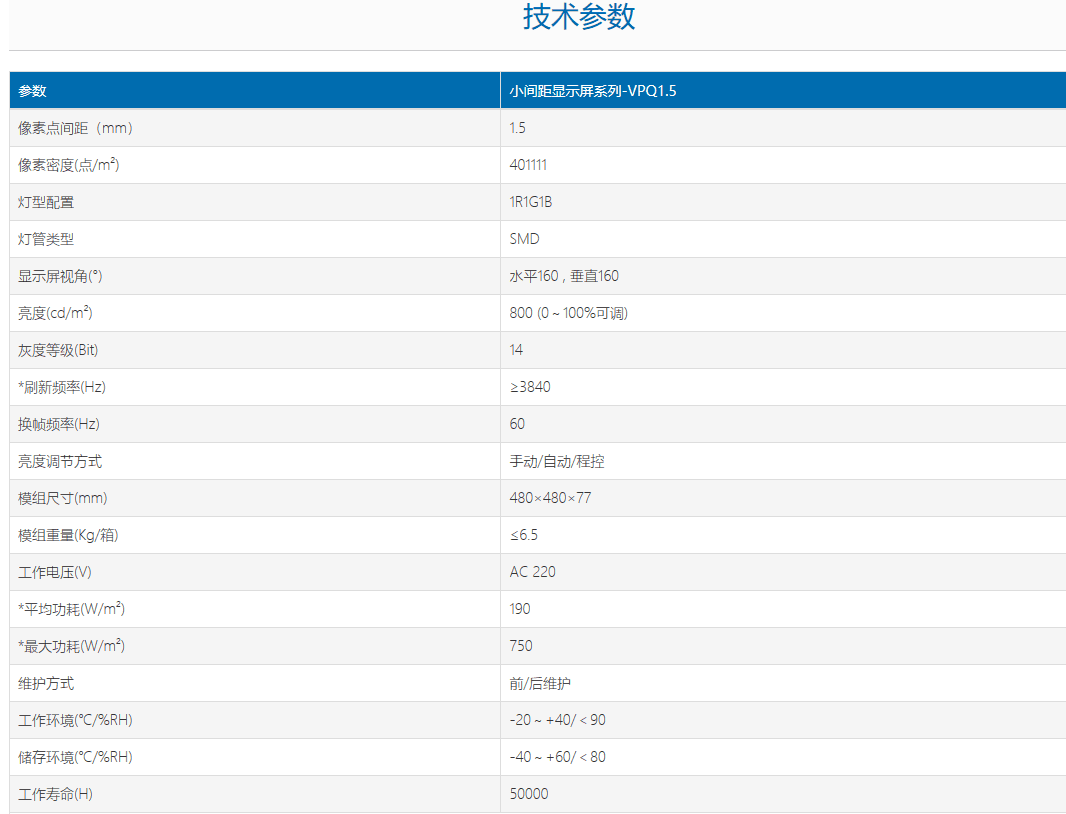Select the 灰度等级(Bit) row label
Viewport: 1066px width, 814px height.
click(58, 350)
